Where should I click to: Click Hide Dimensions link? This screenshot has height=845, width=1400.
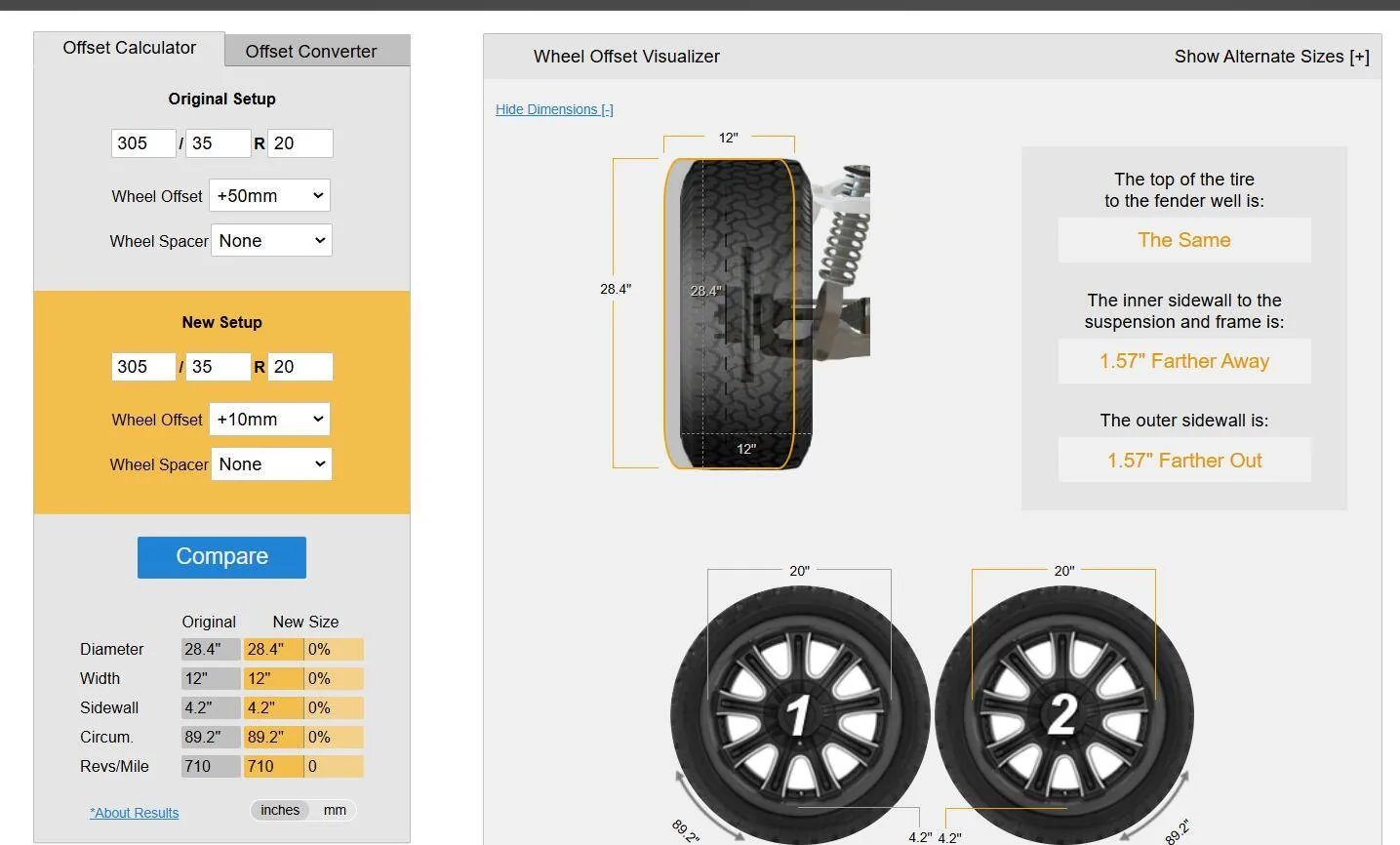click(554, 109)
